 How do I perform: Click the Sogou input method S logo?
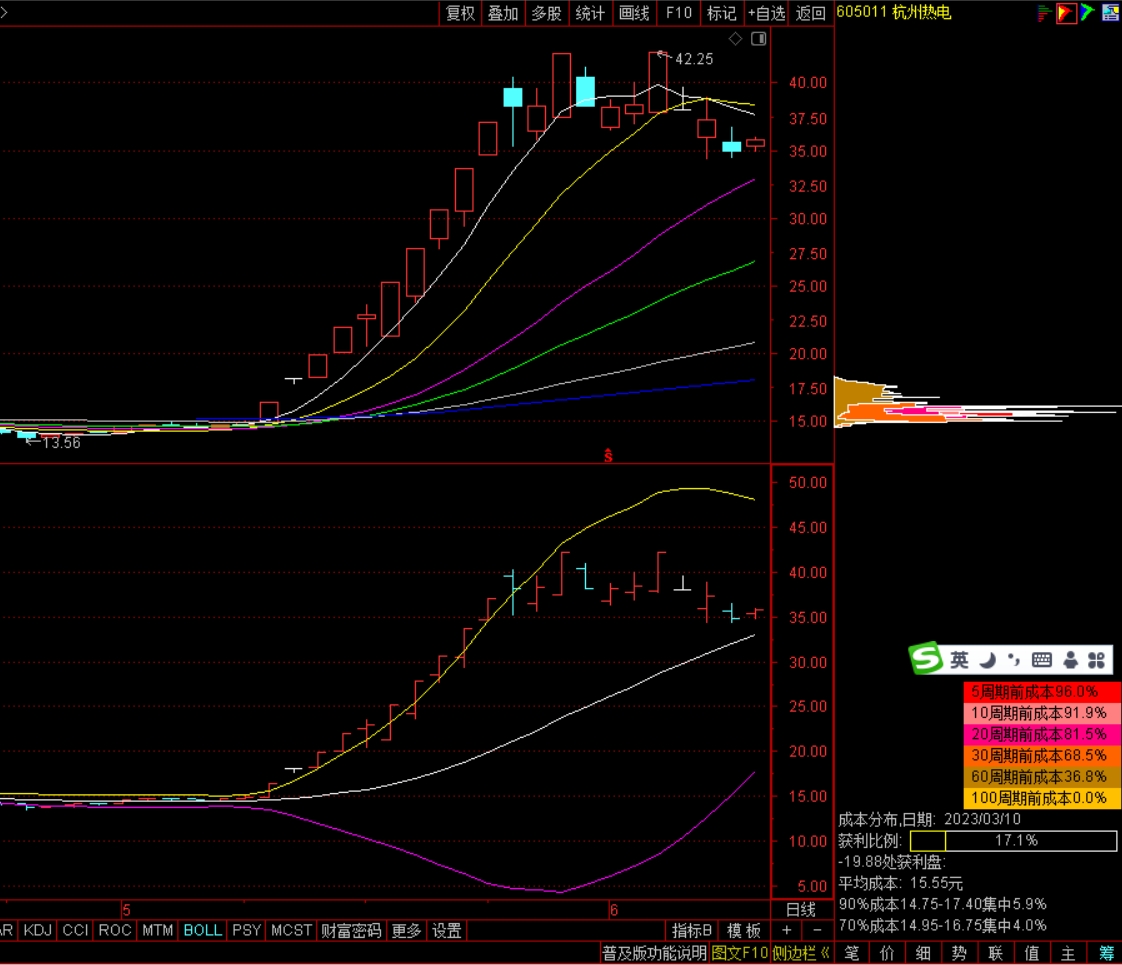pos(926,659)
